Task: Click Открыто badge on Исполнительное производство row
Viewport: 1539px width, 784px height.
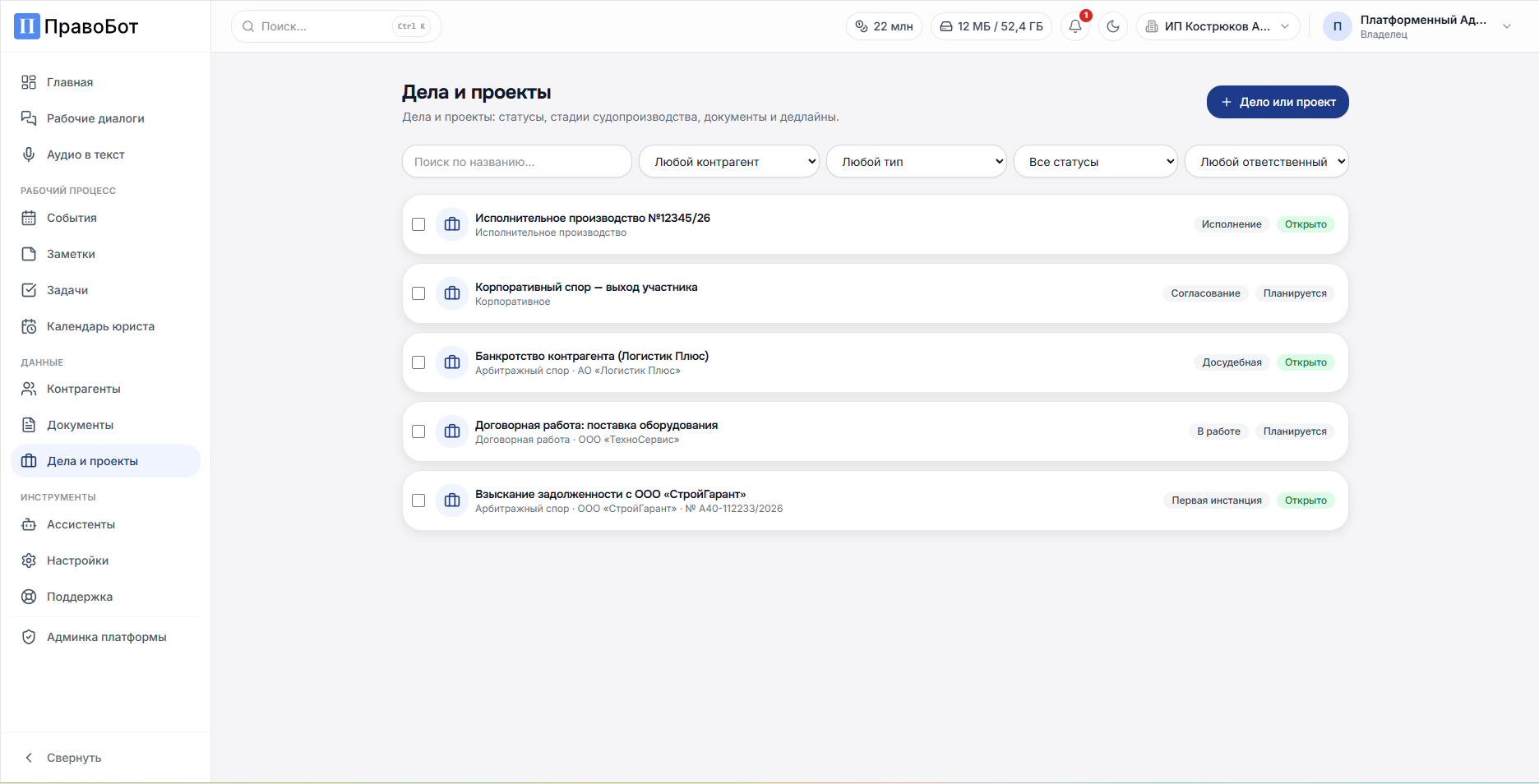Action: pyautogui.click(x=1306, y=224)
